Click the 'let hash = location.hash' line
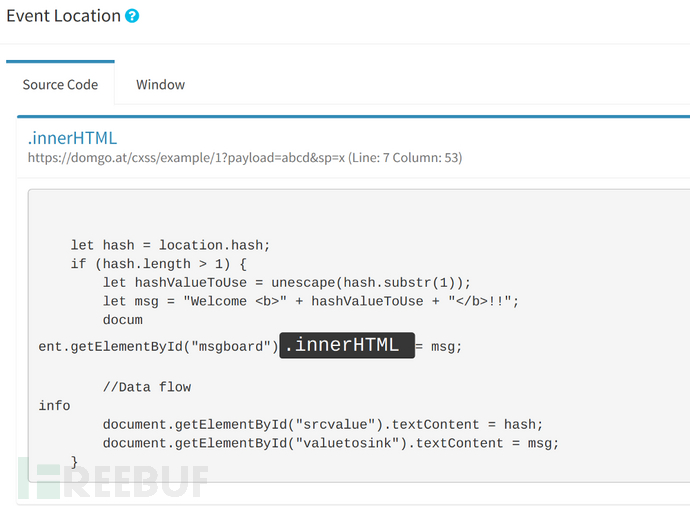 click(170, 245)
